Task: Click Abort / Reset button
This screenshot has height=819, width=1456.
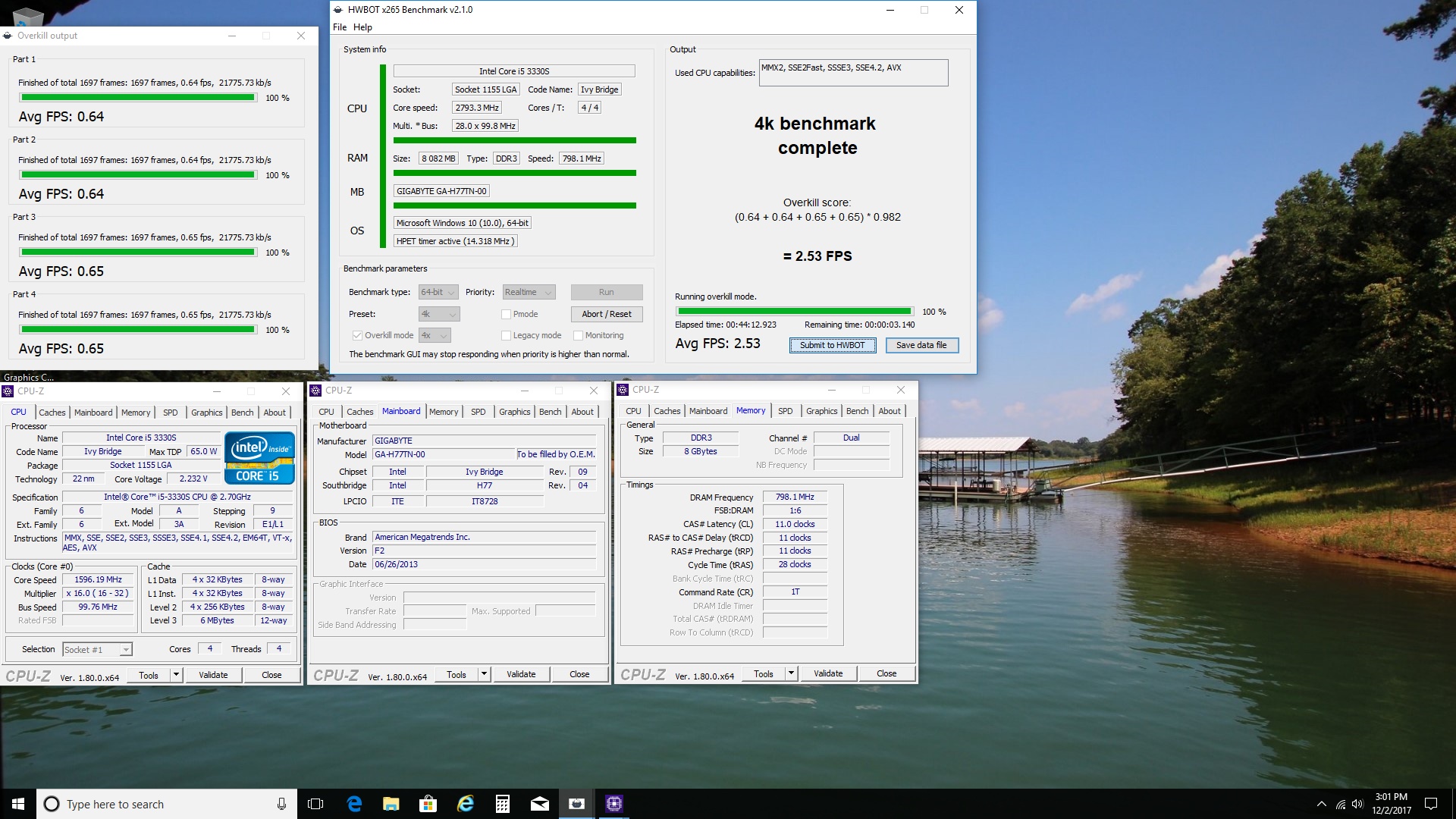Action: (x=606, y=314)
